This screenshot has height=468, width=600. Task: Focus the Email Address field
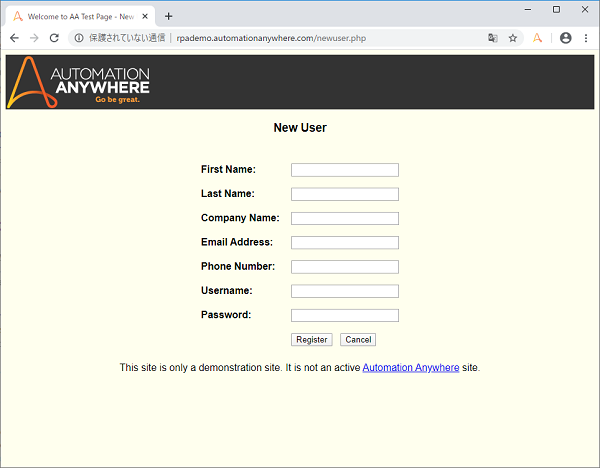[345, 243]
